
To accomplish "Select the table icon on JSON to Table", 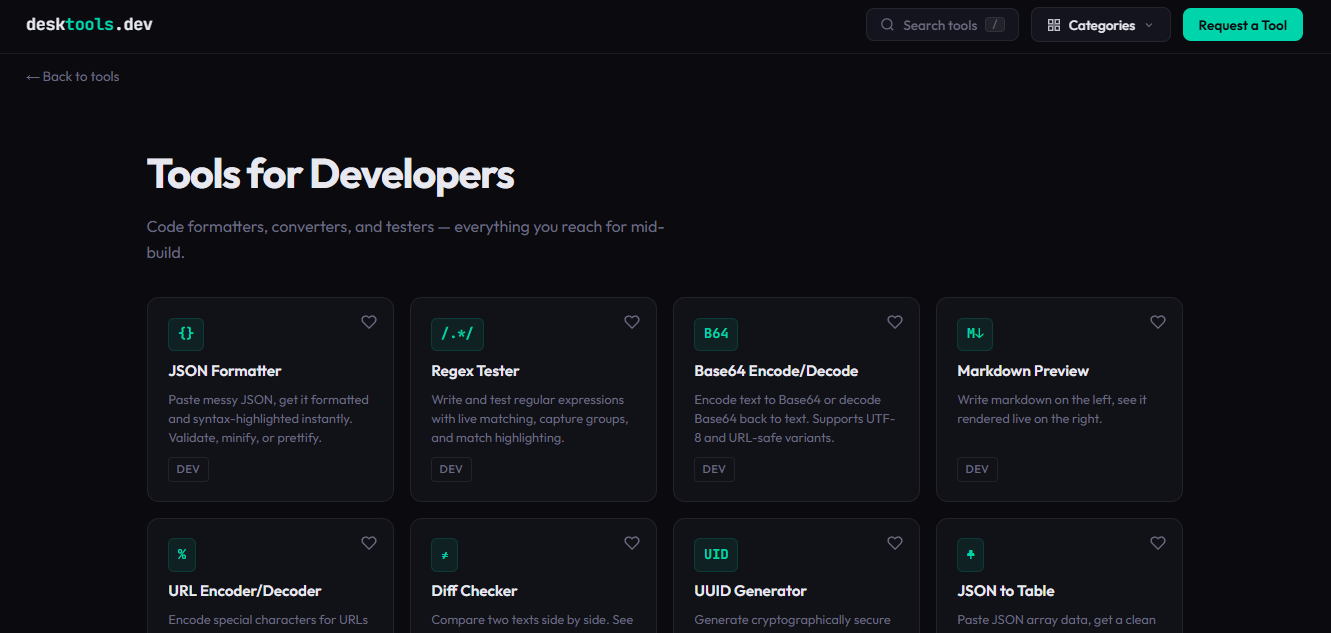I will [x=970, y=555].
